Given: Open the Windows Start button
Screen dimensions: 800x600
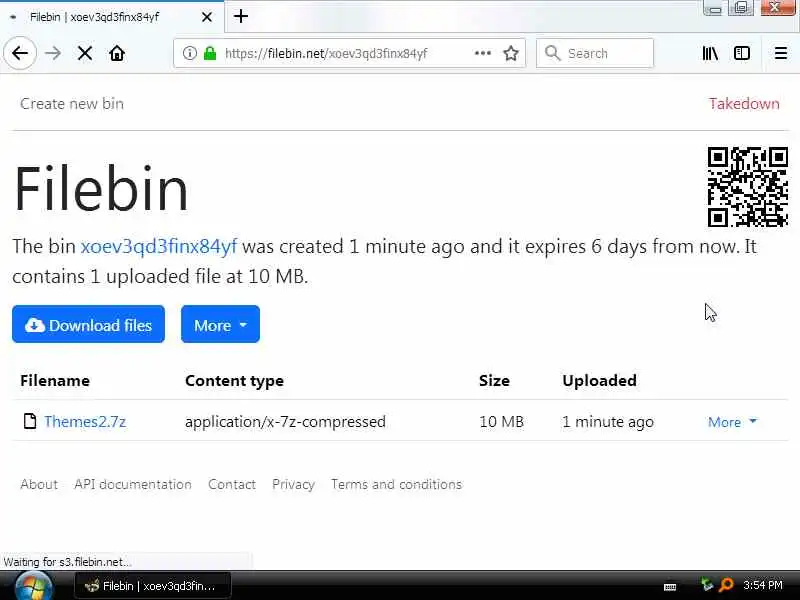Looking at the screenshot, I should coord(34,586).
